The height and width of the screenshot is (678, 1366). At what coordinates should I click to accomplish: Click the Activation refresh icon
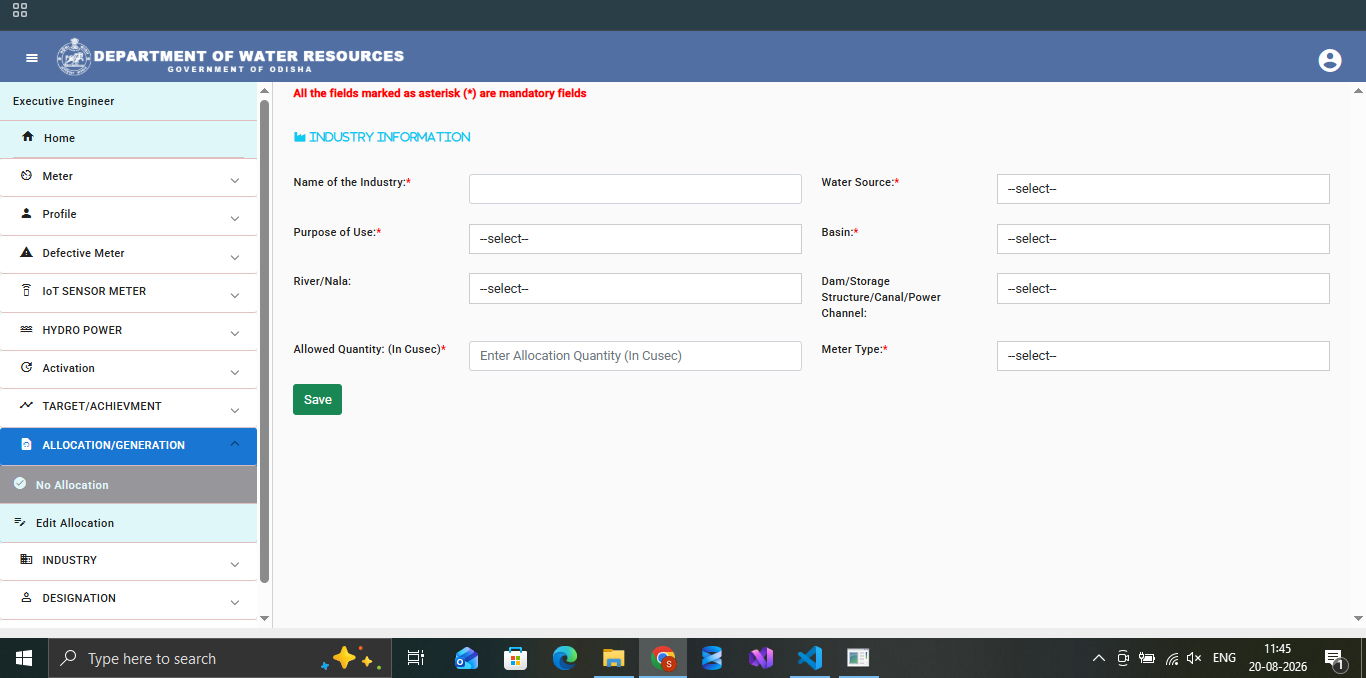[26, 367]
